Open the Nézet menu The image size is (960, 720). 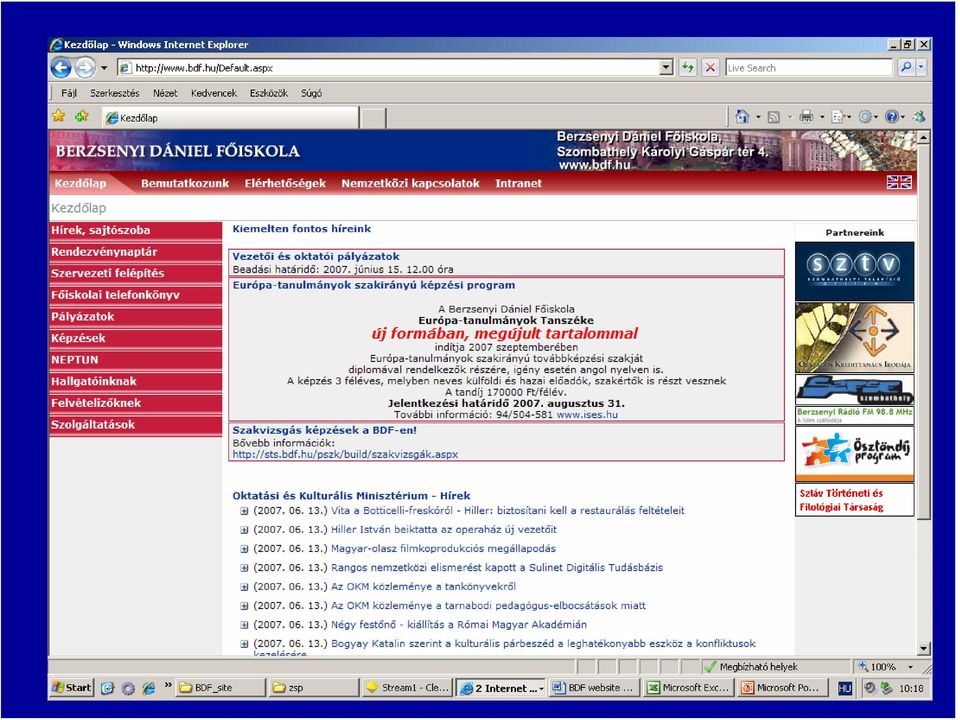pyautogui.click(x=165, y=93)
